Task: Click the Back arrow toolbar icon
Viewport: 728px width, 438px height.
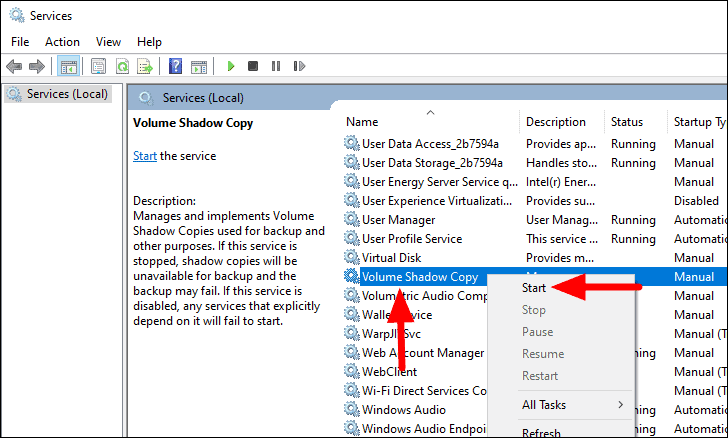Action: [14, 66]
